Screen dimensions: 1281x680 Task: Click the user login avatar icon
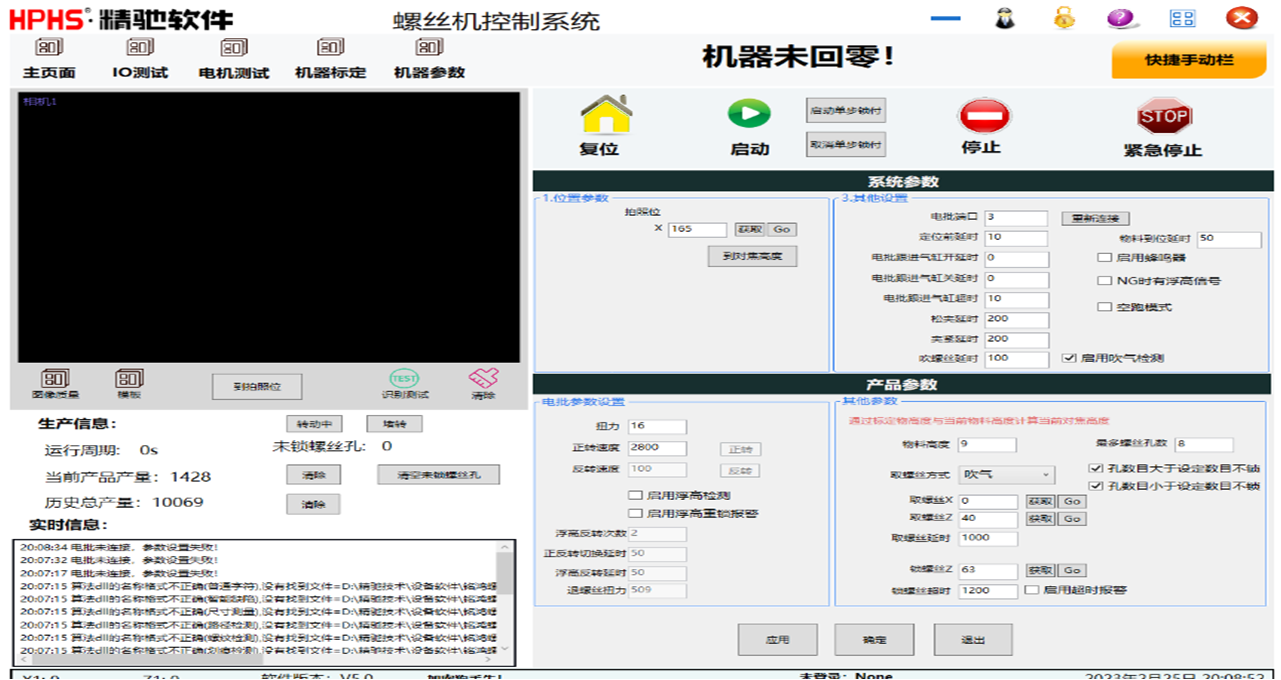(x=1004, y=17)
